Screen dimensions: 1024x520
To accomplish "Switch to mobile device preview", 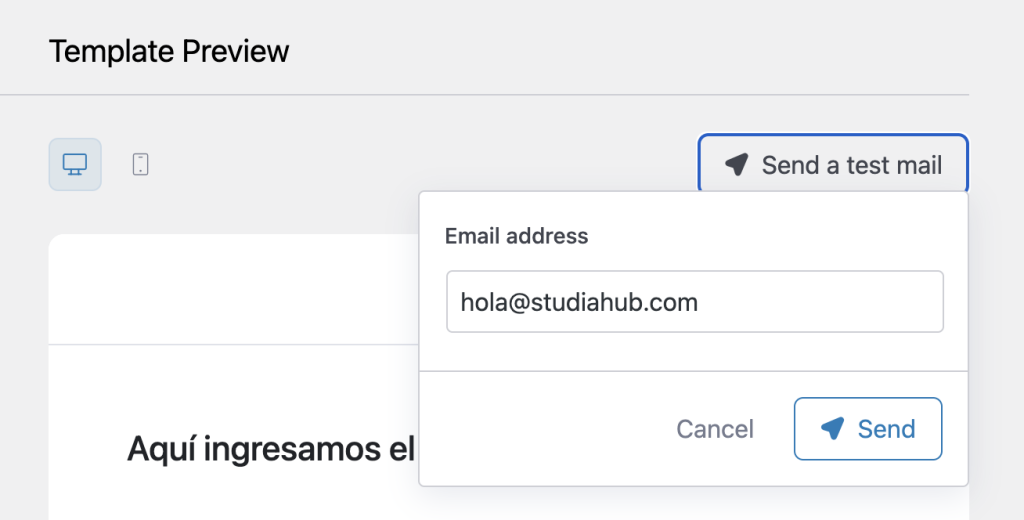I will (140, 164).
